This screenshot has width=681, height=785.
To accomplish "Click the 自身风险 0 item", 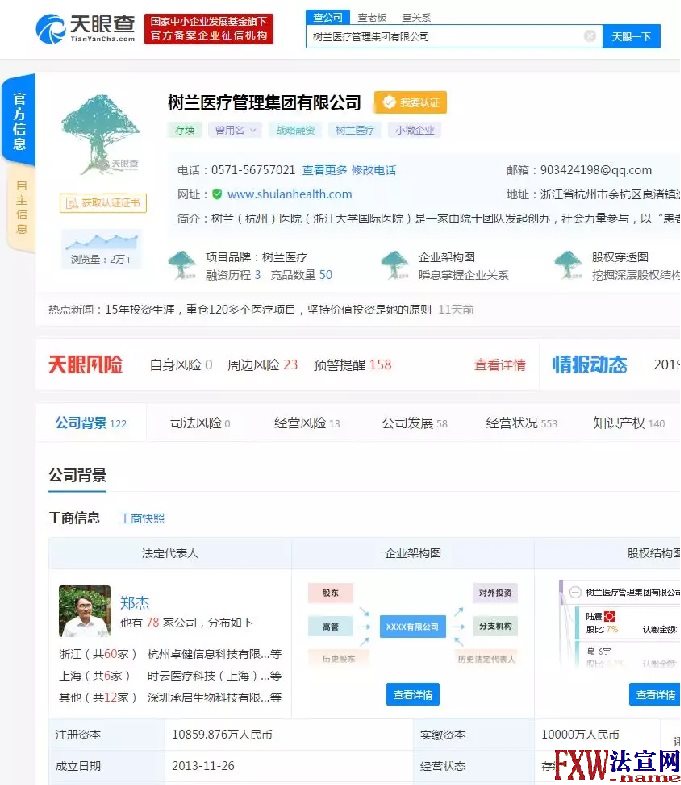I will [x=181, y=365].
